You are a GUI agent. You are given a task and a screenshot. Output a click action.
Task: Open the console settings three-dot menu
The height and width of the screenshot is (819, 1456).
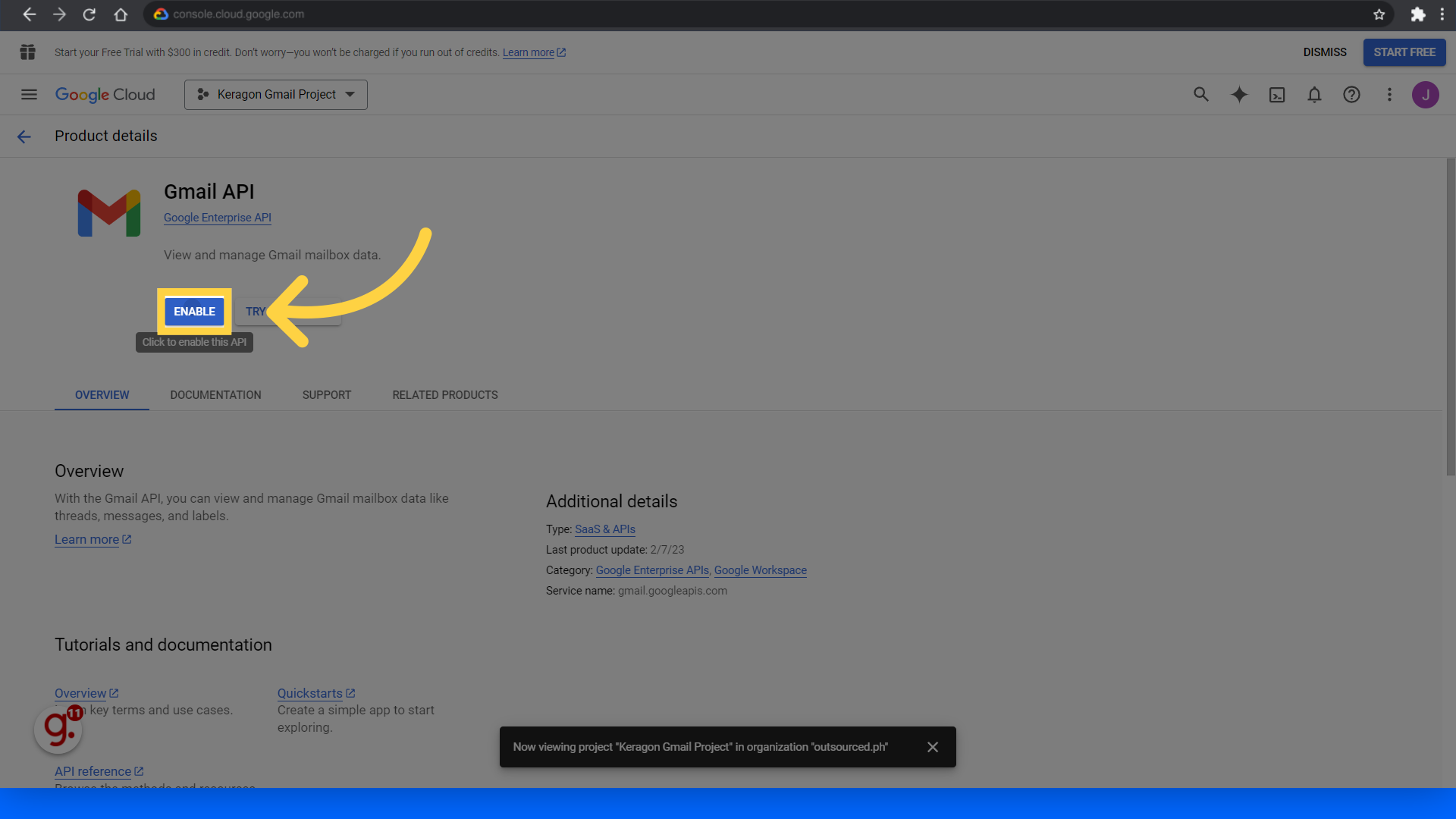tap(1389, 95)
